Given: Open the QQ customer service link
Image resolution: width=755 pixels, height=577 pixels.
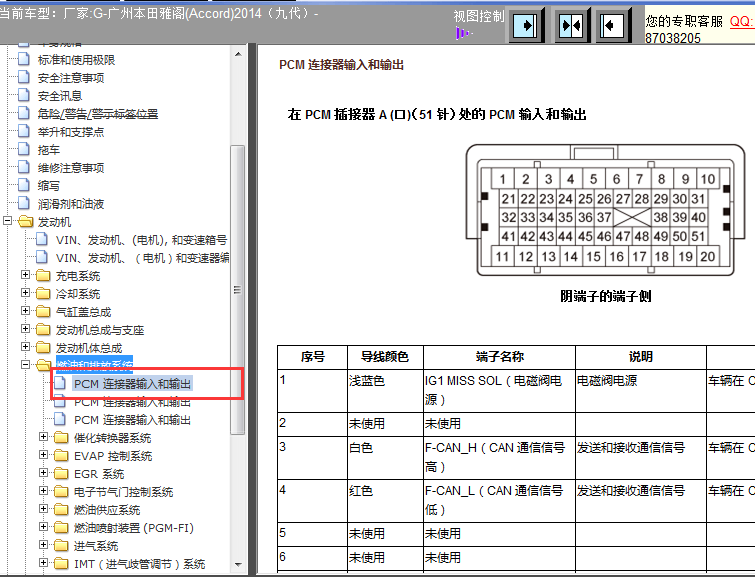Looking at the screenshot, I should click(742, 21).
